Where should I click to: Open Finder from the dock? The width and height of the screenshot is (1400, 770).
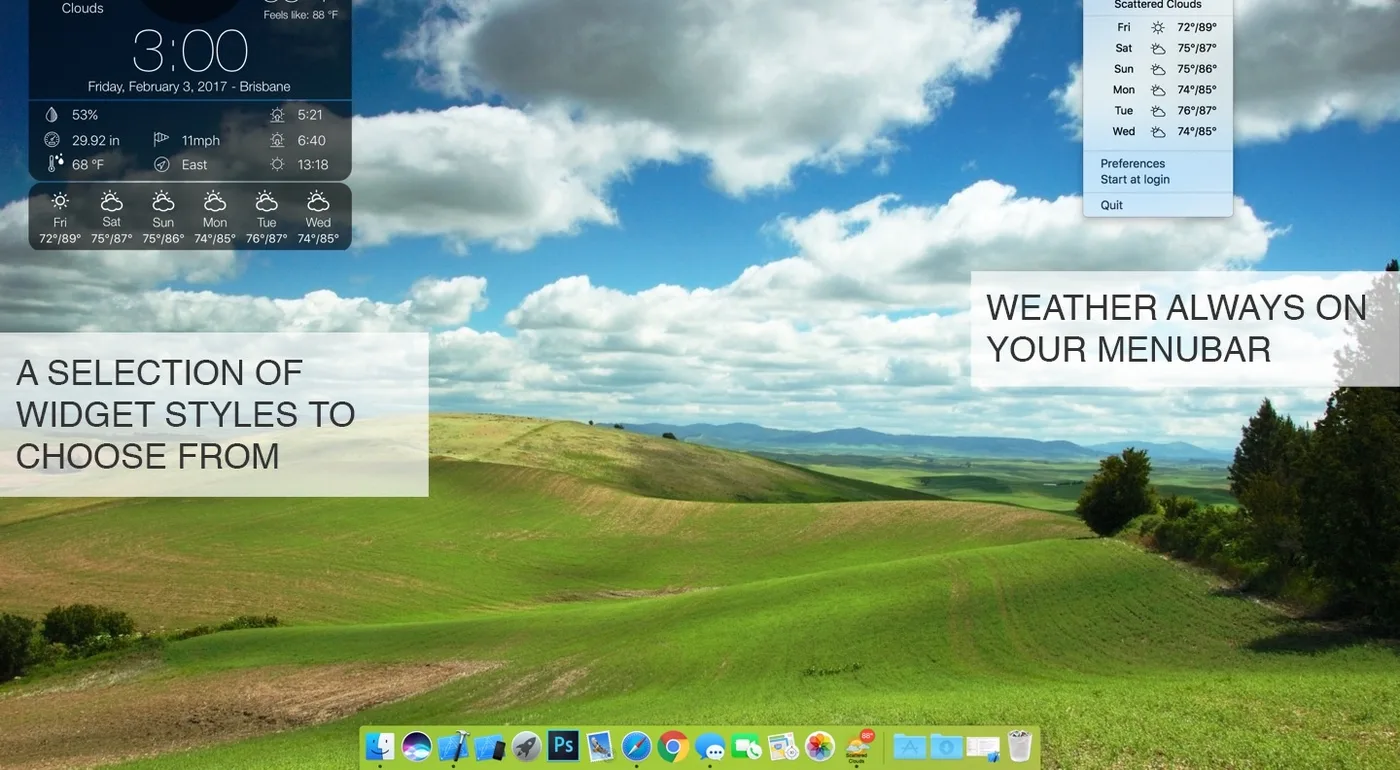click(x=380, y=746)
